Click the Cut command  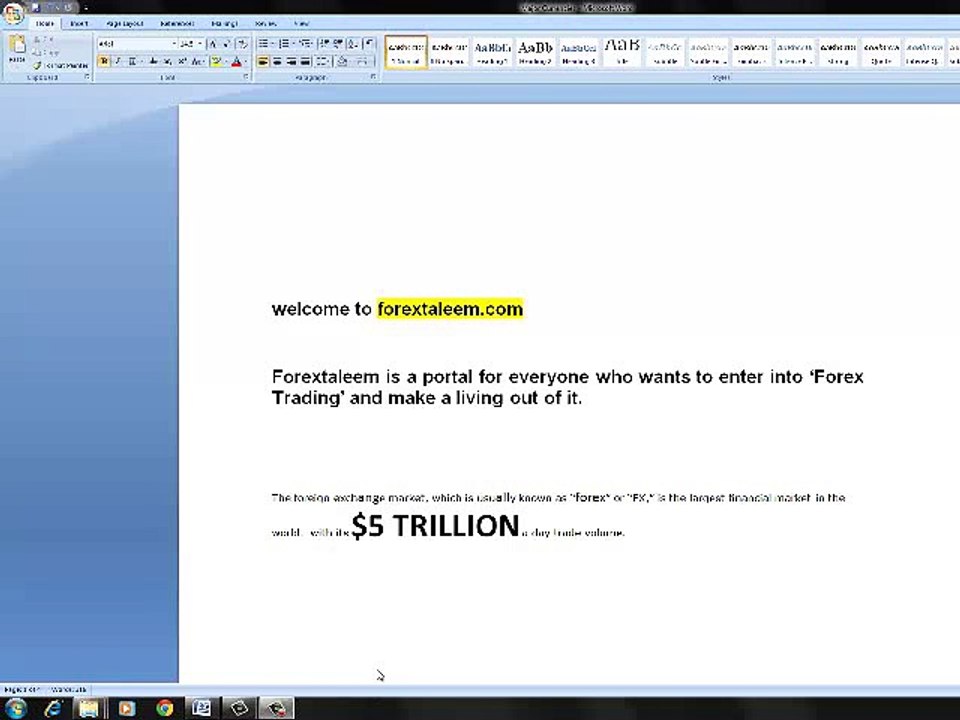[44, 39]
